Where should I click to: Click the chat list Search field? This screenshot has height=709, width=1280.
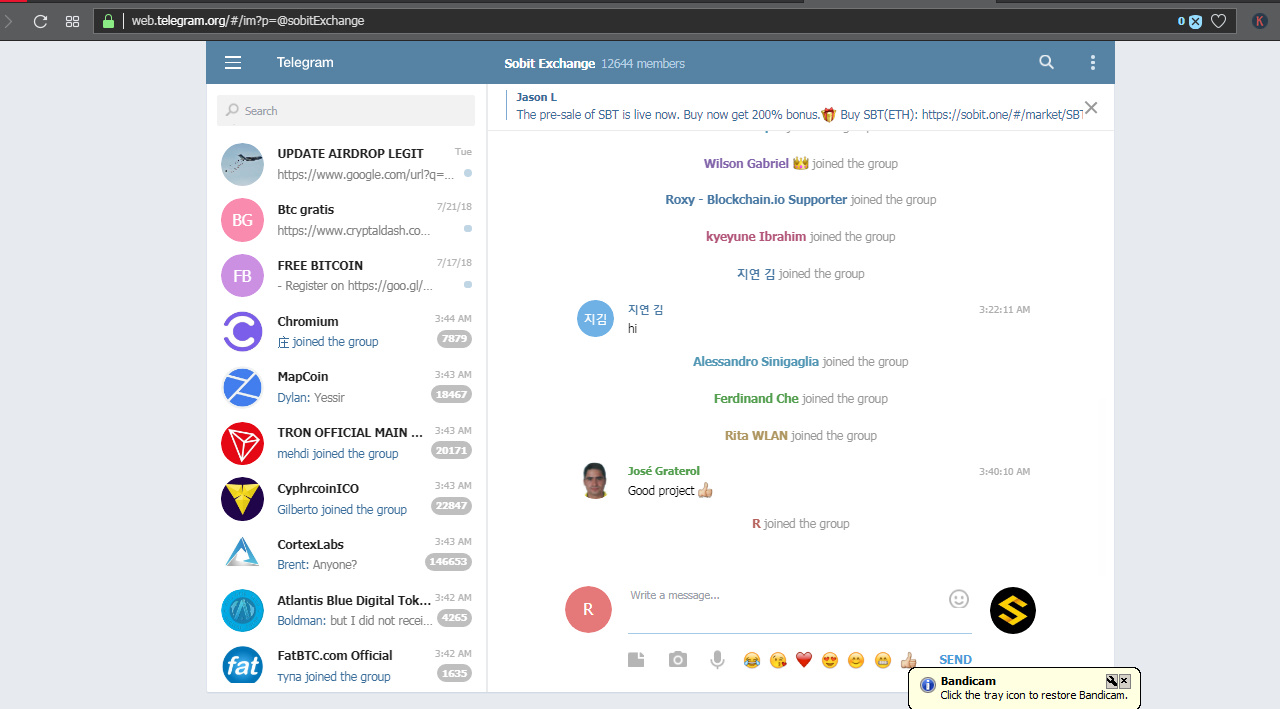346,111
